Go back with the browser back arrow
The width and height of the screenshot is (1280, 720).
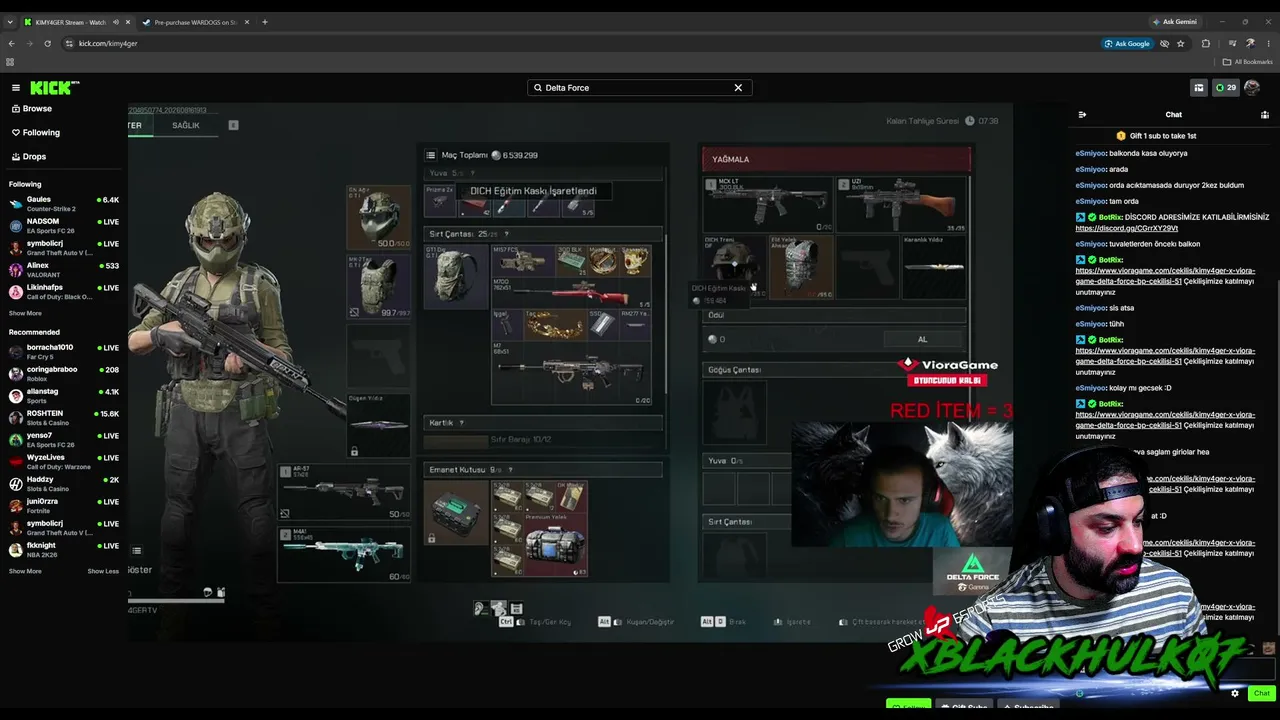click(x=11, y=44)
